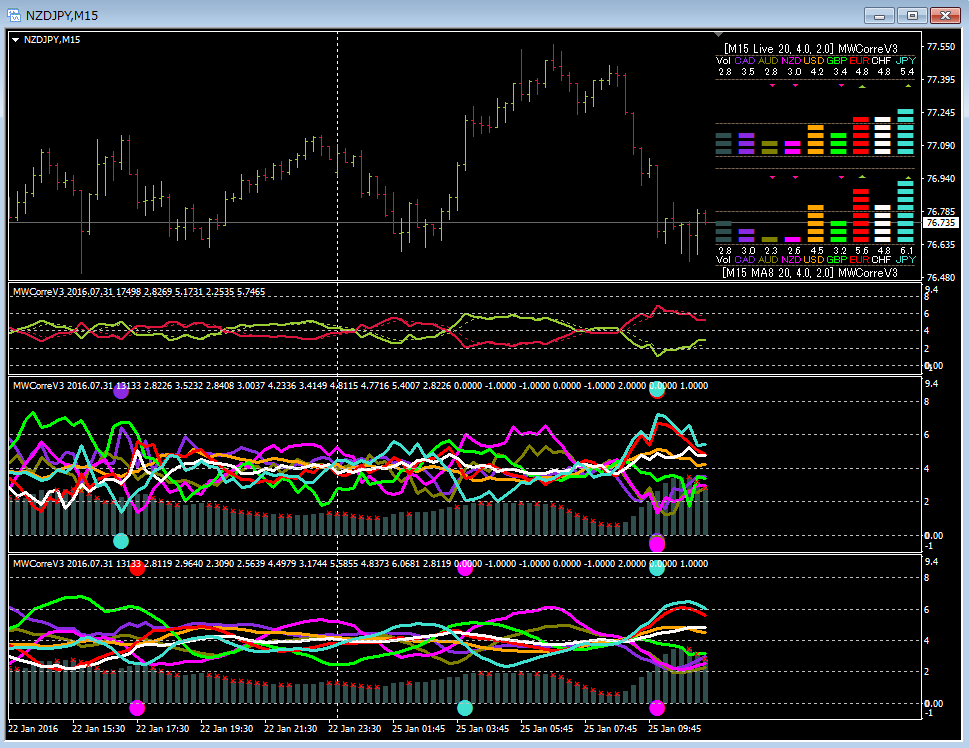The image size is (969, 748).
Task: Maximize the NZDJPY,M15 chart window
Action: click(x=912, y=15)
